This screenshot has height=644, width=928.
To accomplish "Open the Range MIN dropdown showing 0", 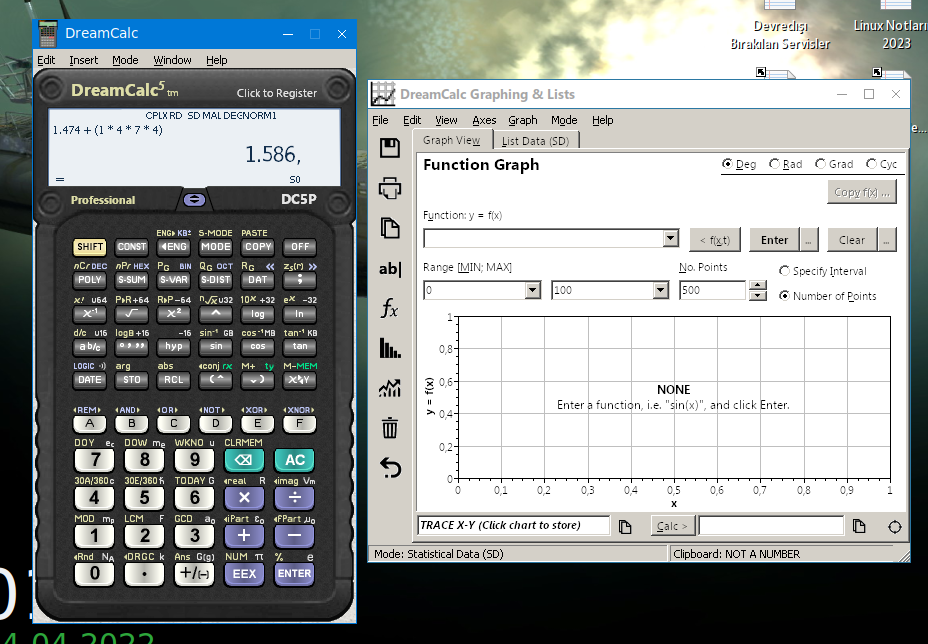I will 533,290.
